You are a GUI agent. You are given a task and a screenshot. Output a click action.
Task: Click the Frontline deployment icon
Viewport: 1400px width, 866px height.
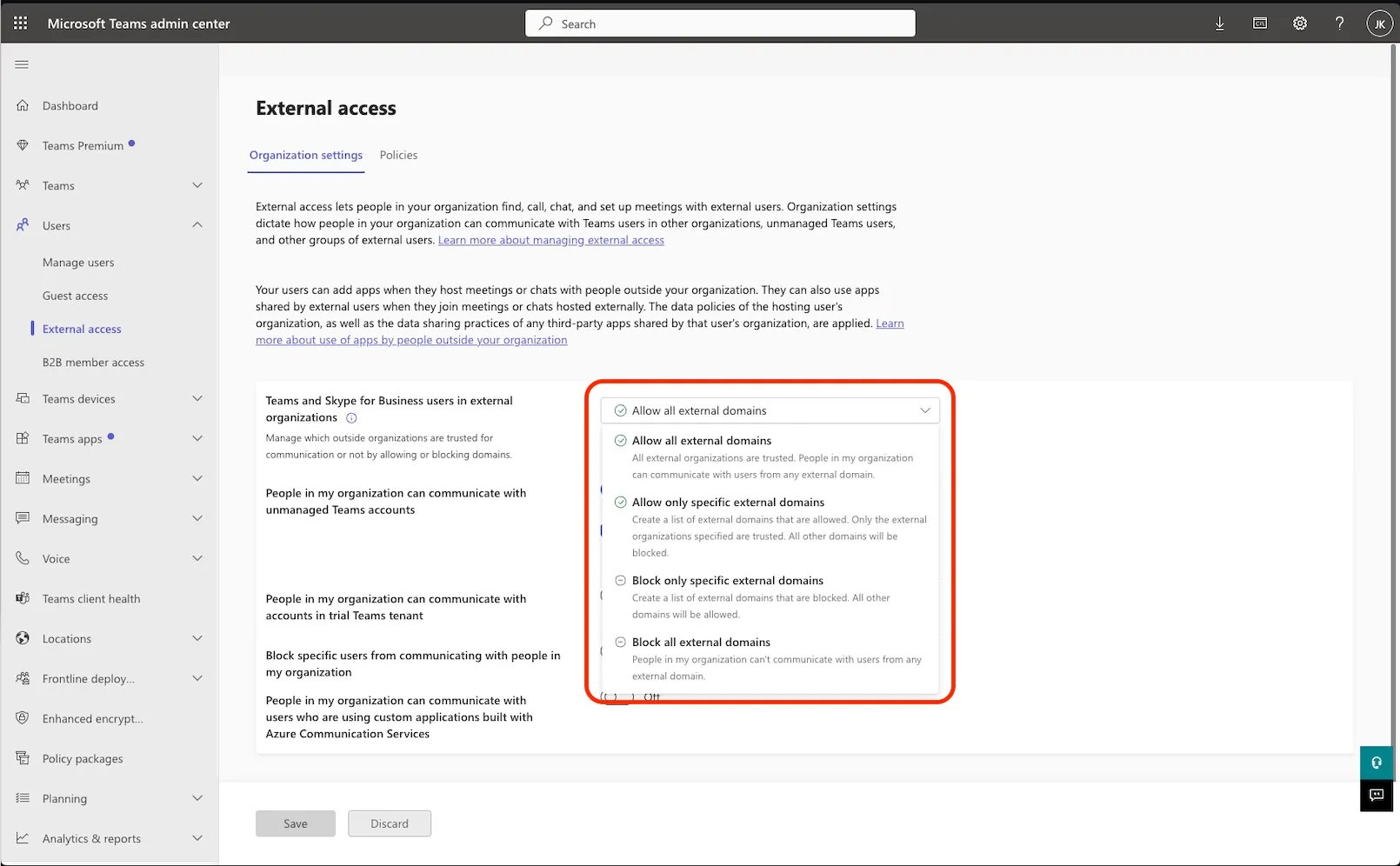coord(23,678)
